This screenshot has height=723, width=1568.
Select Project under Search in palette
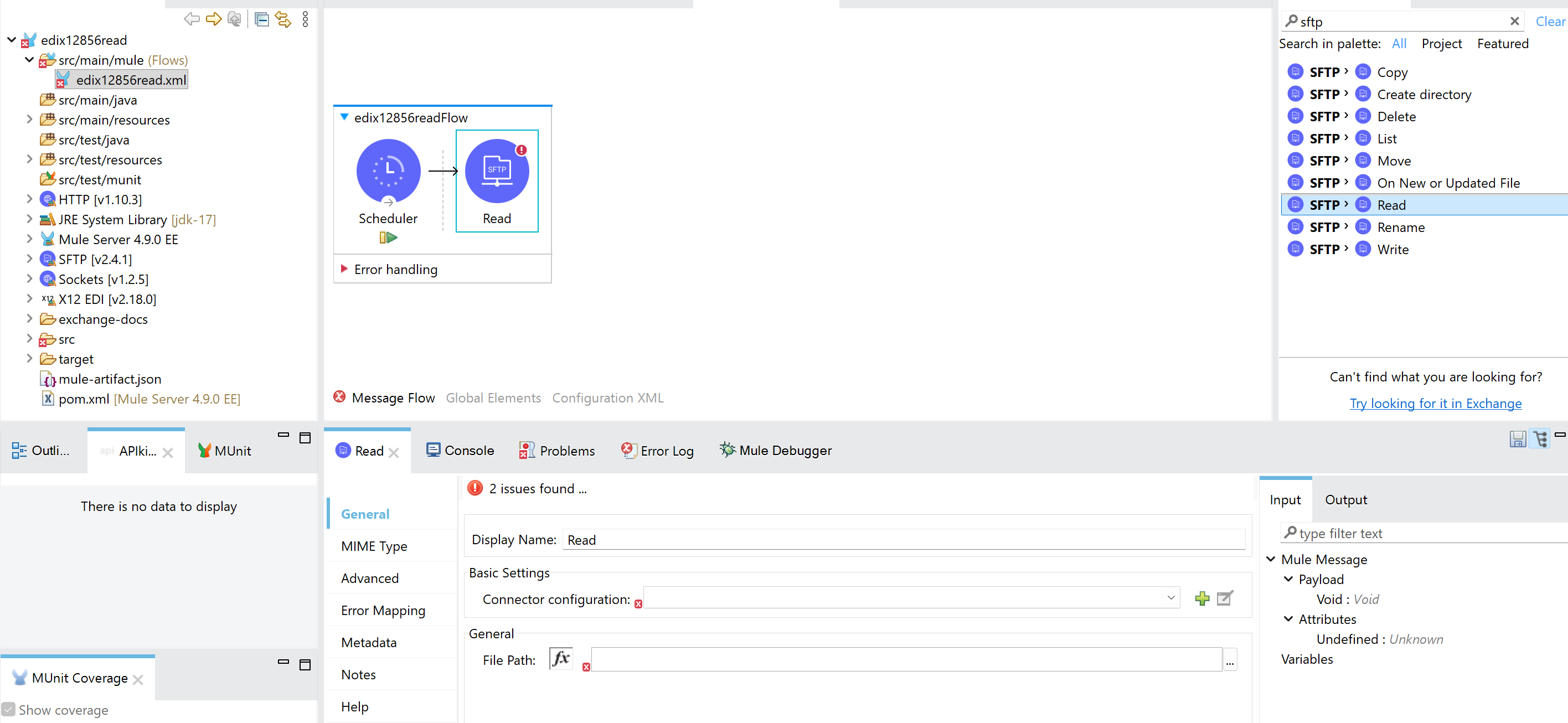click(1441, 43)
